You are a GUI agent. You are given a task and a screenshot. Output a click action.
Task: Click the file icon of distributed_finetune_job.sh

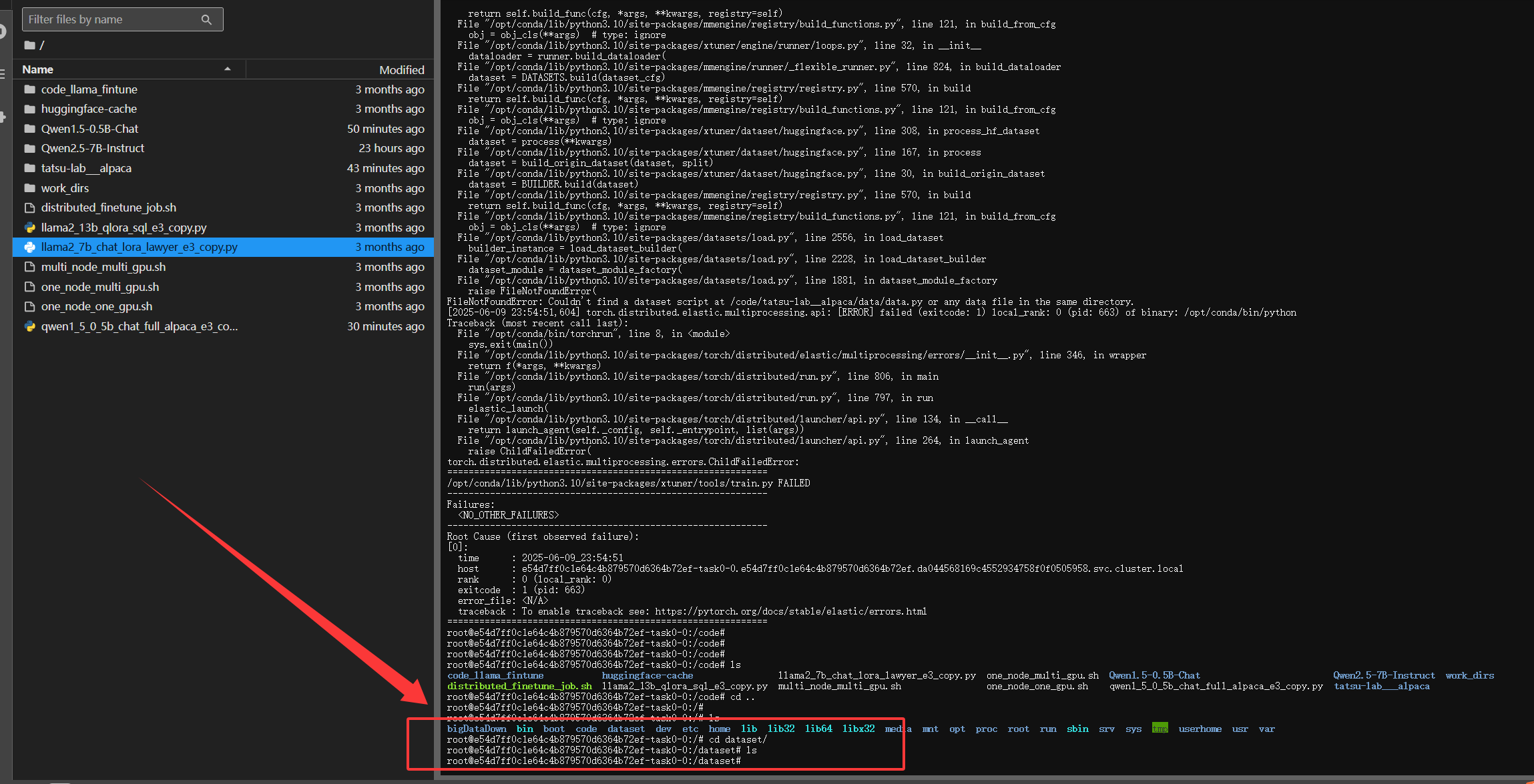click(x=29, y=208)
